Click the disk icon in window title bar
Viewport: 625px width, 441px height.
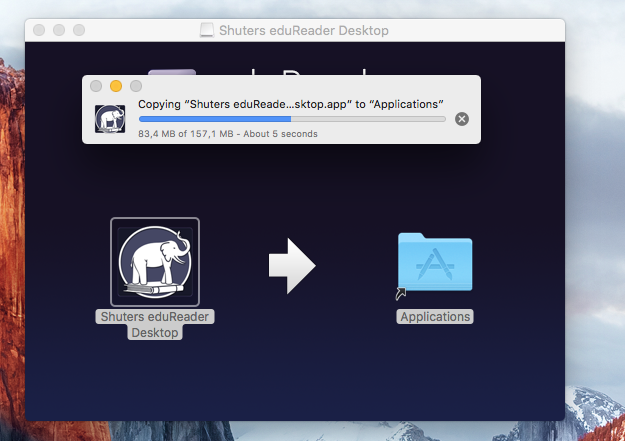pos(206,30)
